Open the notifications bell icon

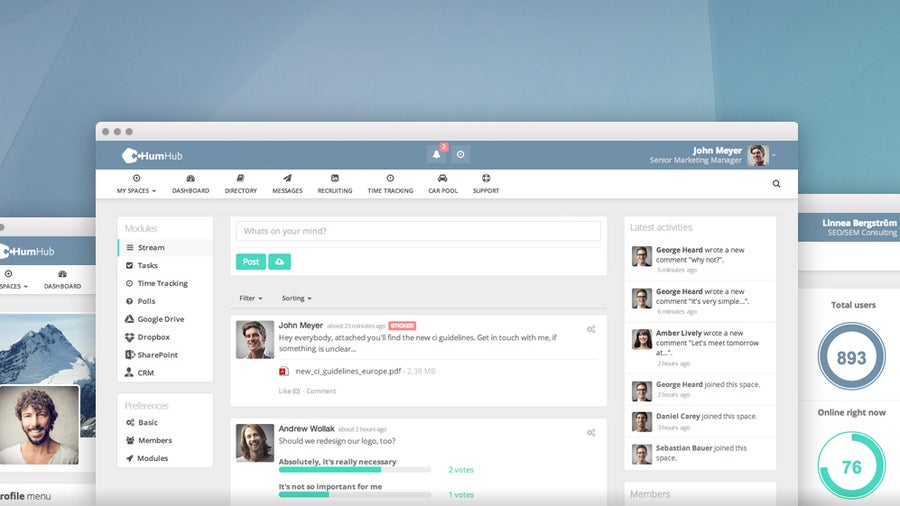[x=436, y=154]
